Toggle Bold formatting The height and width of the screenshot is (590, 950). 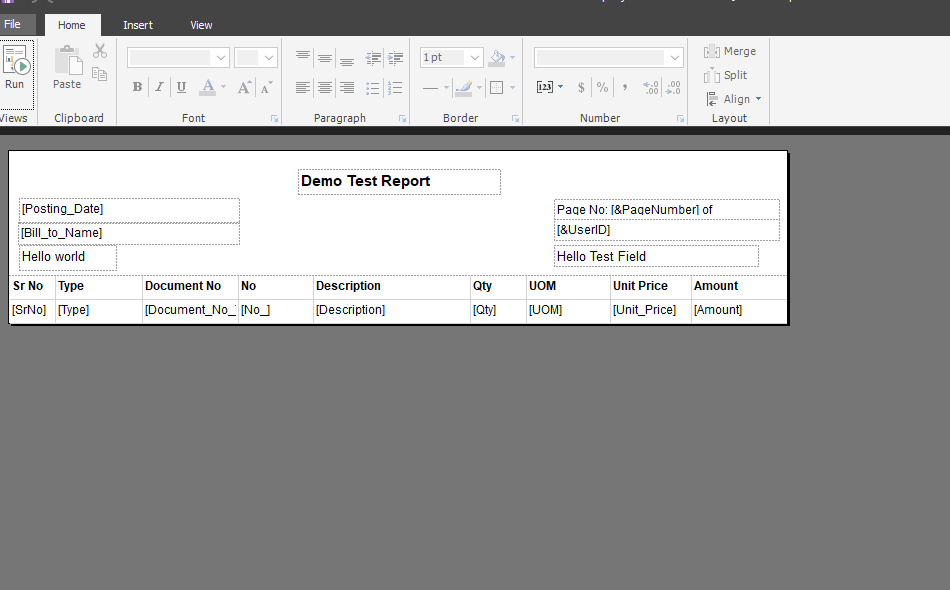(137, 87)
